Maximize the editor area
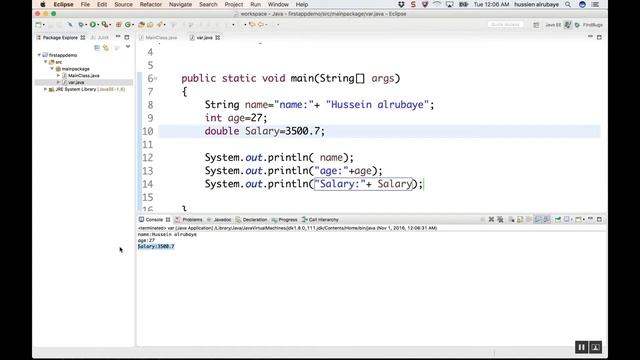The image size is (640, 360). 599,37
